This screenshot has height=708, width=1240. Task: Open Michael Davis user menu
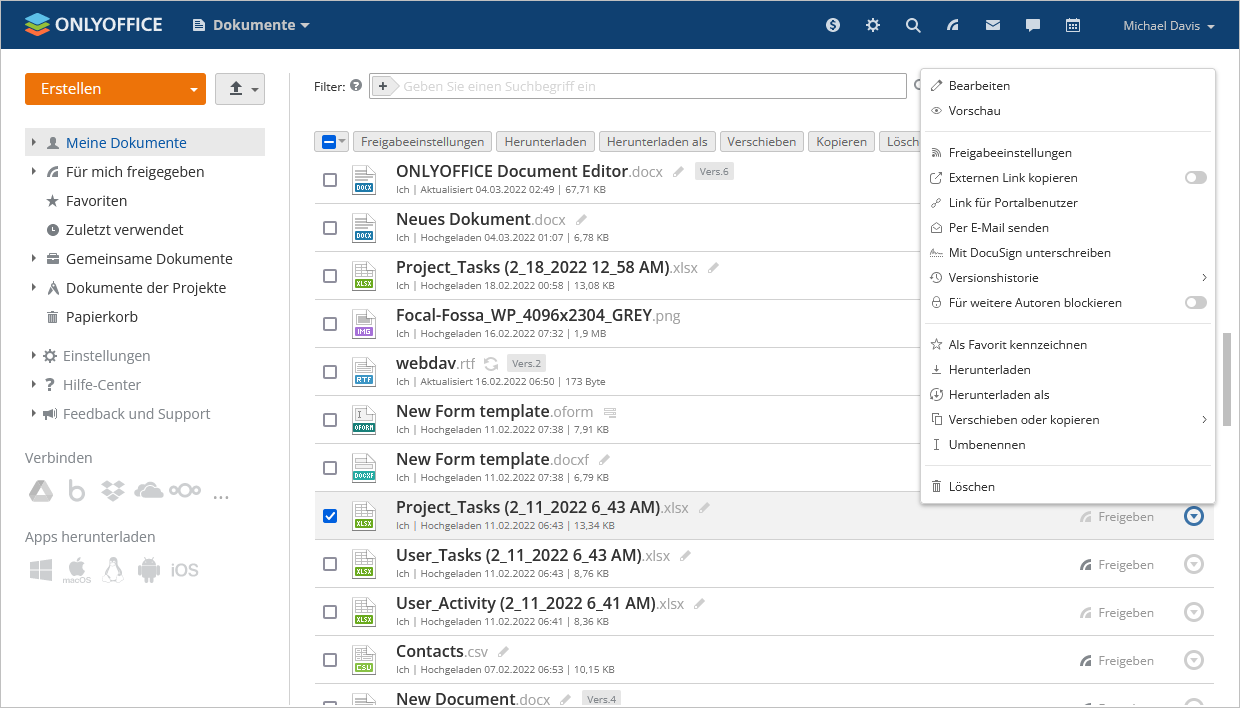(x=1169, y=26)
